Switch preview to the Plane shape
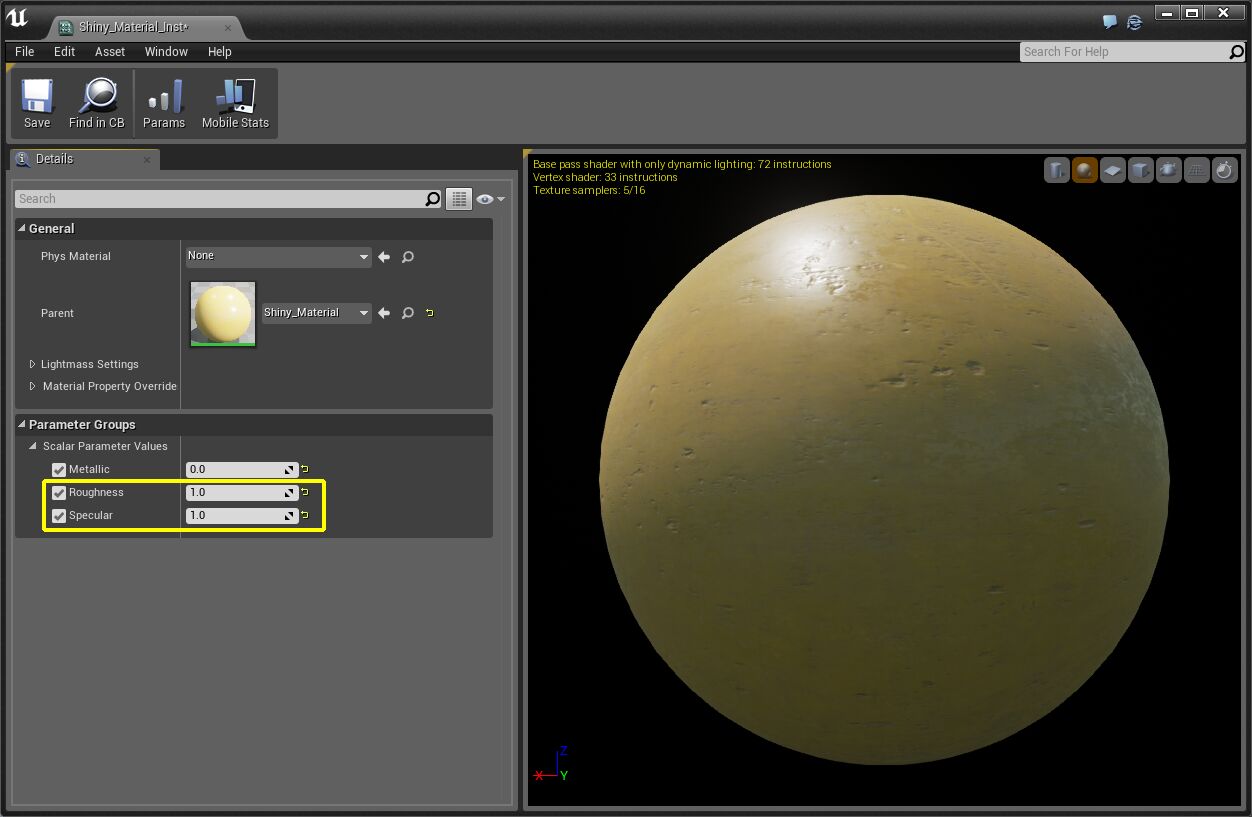The image size is (1252, 817). point(1113,170)
